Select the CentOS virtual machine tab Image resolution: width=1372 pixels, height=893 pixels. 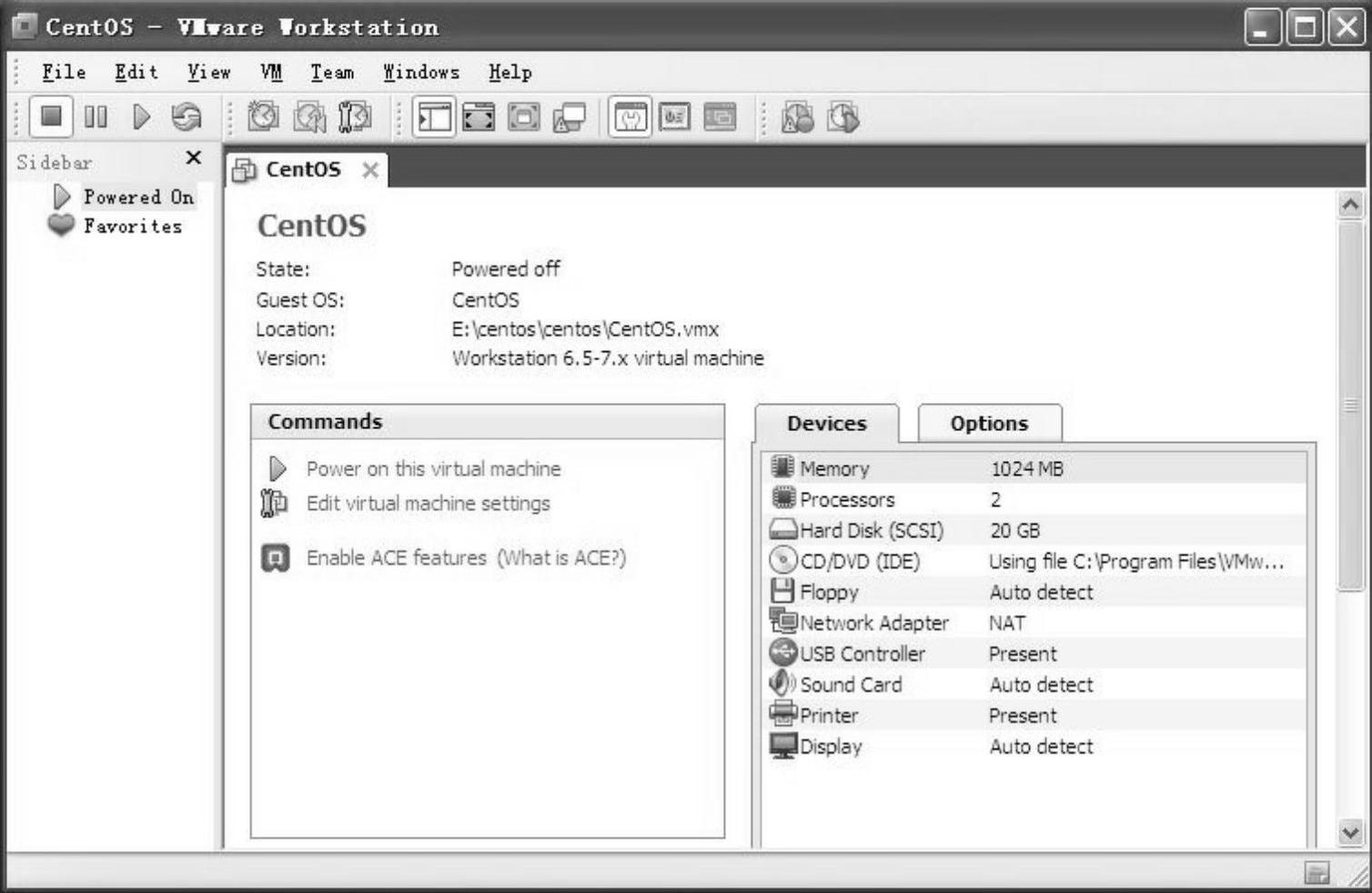pos(303,169)
